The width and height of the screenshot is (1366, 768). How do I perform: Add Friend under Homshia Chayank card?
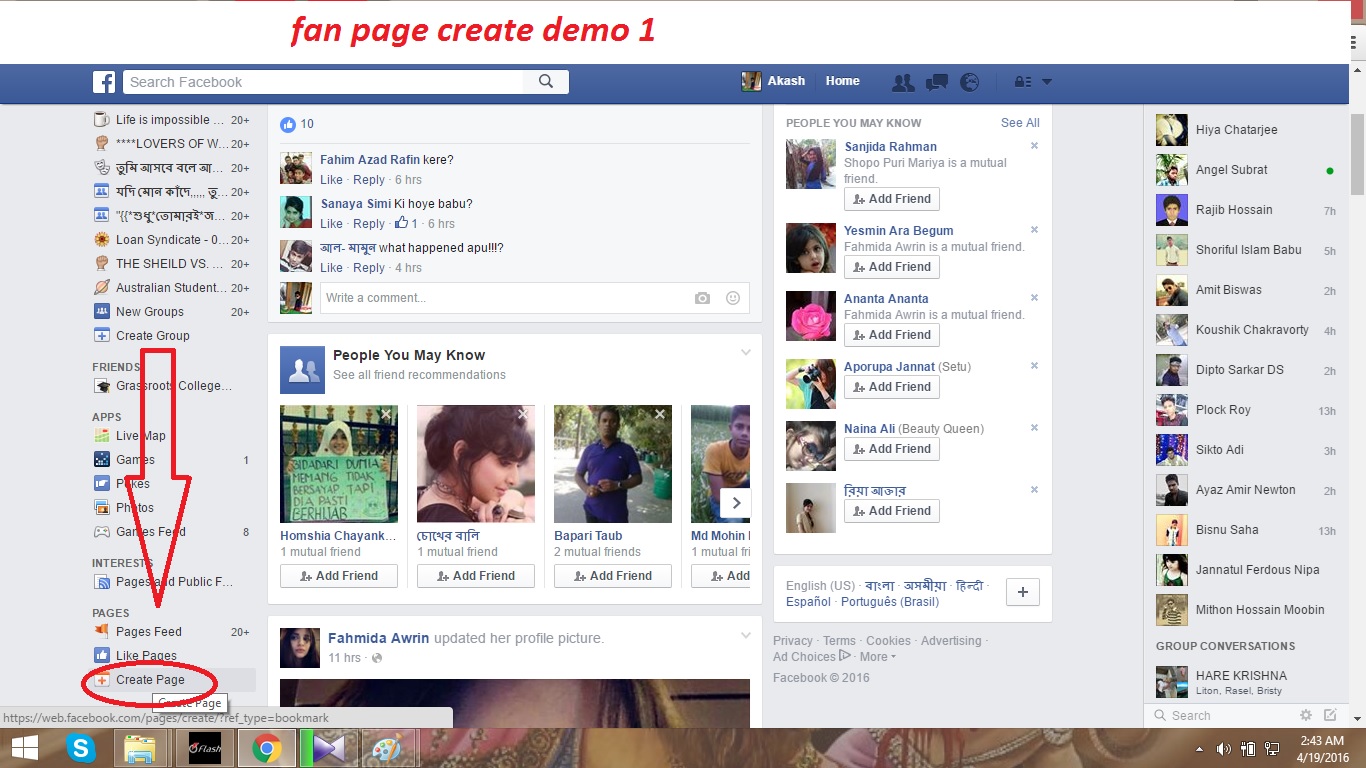[x=339, y=576]
